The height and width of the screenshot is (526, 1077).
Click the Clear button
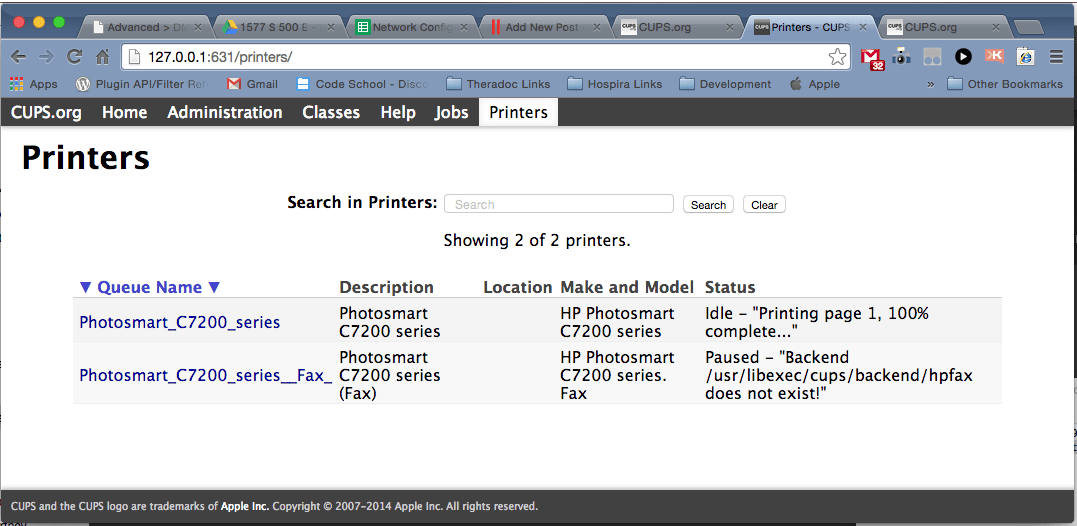[x=764, y=205]
